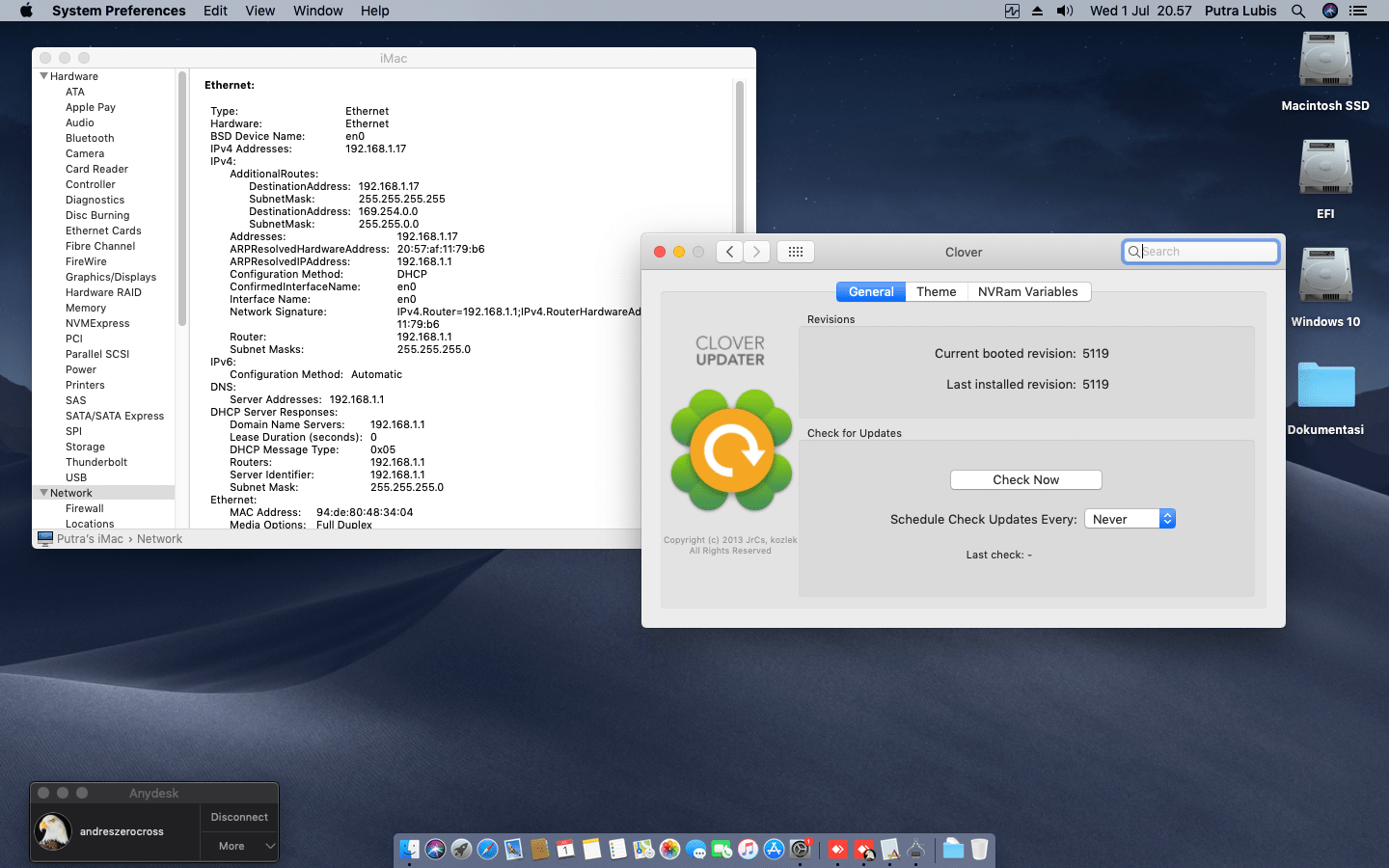Switch to the Theme tab
The height and width of the screenshot is (868, 1389).
click(x=936, y=291)
